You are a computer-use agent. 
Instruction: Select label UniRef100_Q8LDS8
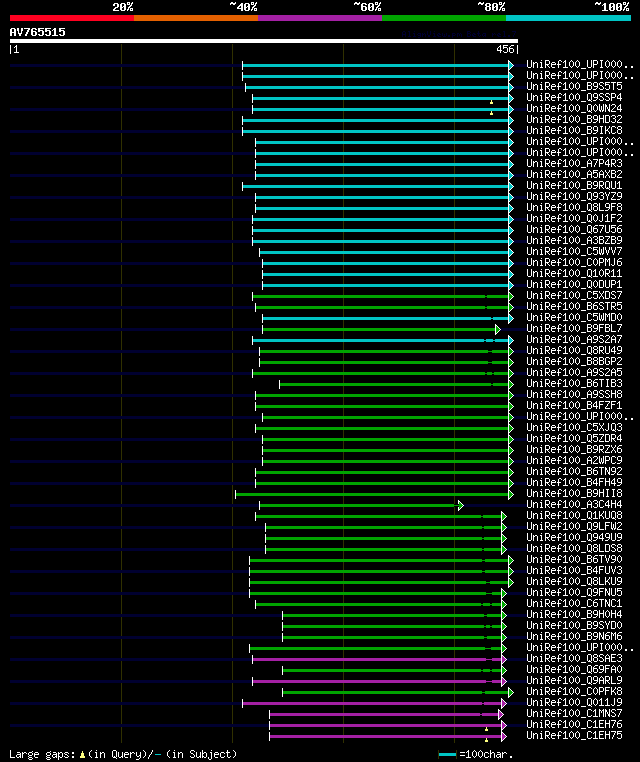[574, 549]
